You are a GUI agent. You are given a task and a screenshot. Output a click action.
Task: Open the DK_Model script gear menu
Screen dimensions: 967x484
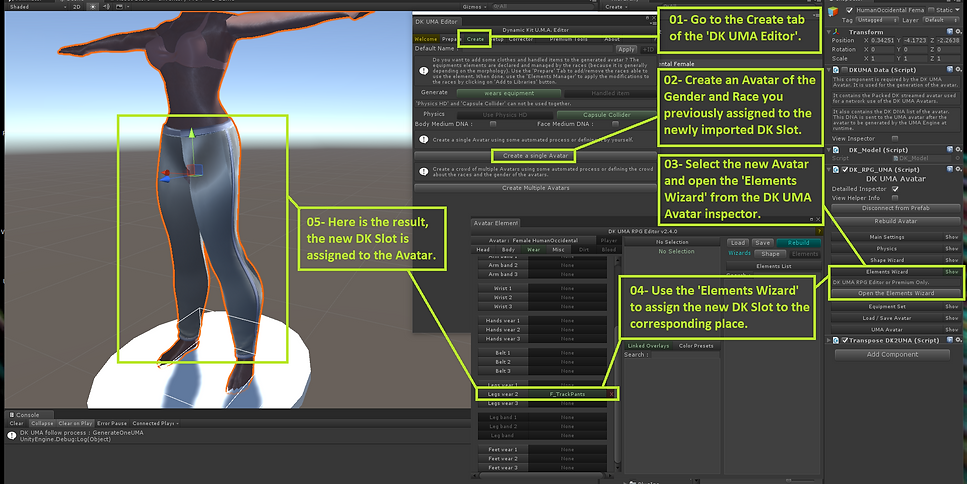958,150
